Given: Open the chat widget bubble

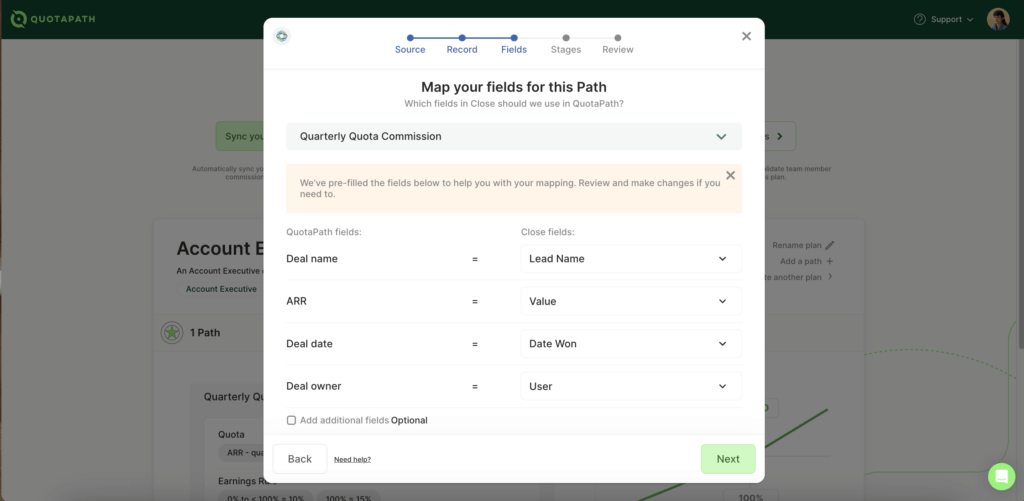Looking at the screenshot, I should pyautogui.click(x=1001, y=476).
